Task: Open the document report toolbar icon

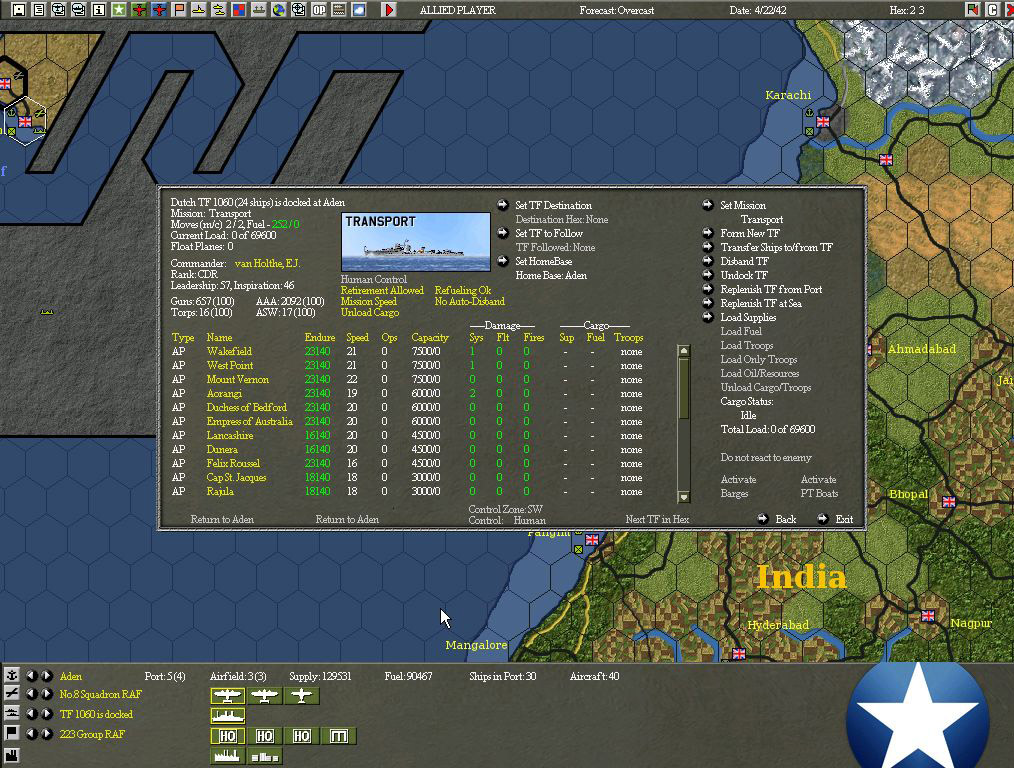Action: click(38, 10)
